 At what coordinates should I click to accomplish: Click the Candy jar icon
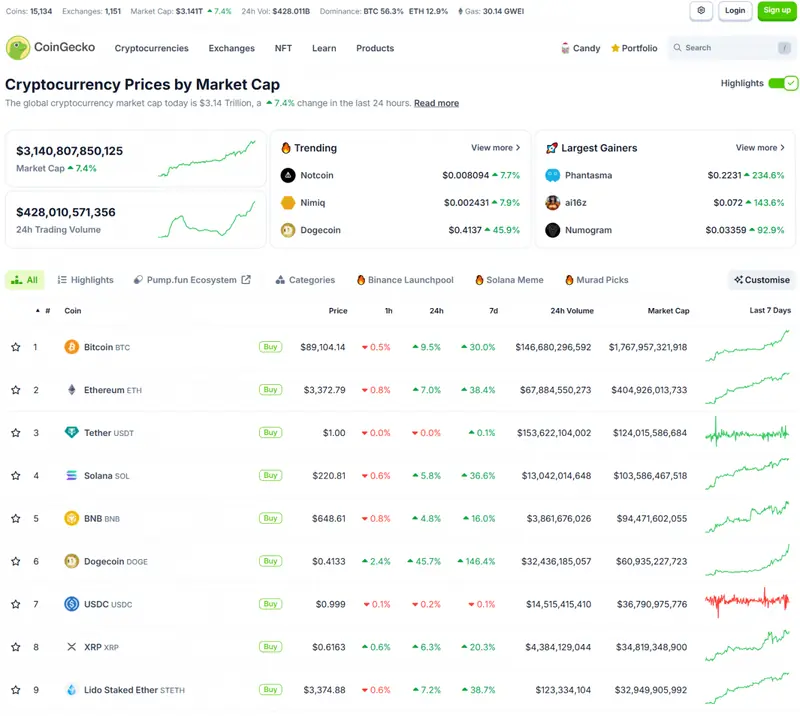coord(565,48)
